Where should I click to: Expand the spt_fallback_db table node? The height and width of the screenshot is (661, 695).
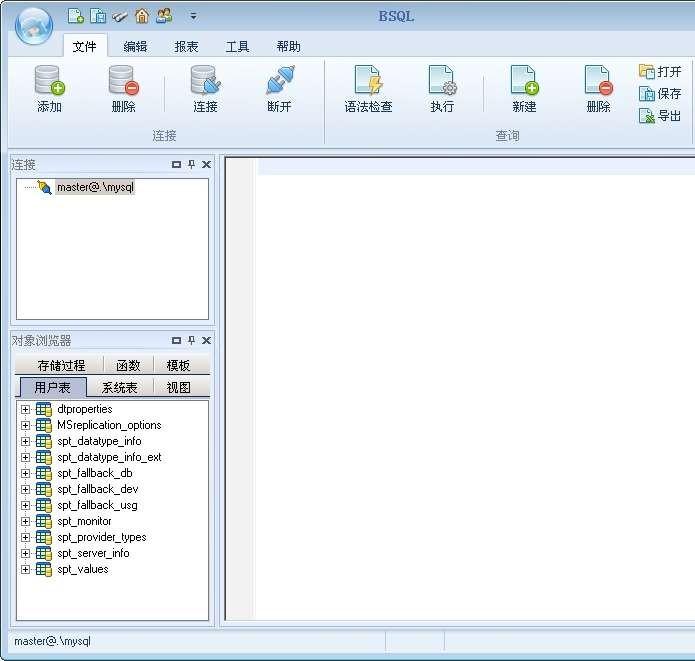click(25, 473)
